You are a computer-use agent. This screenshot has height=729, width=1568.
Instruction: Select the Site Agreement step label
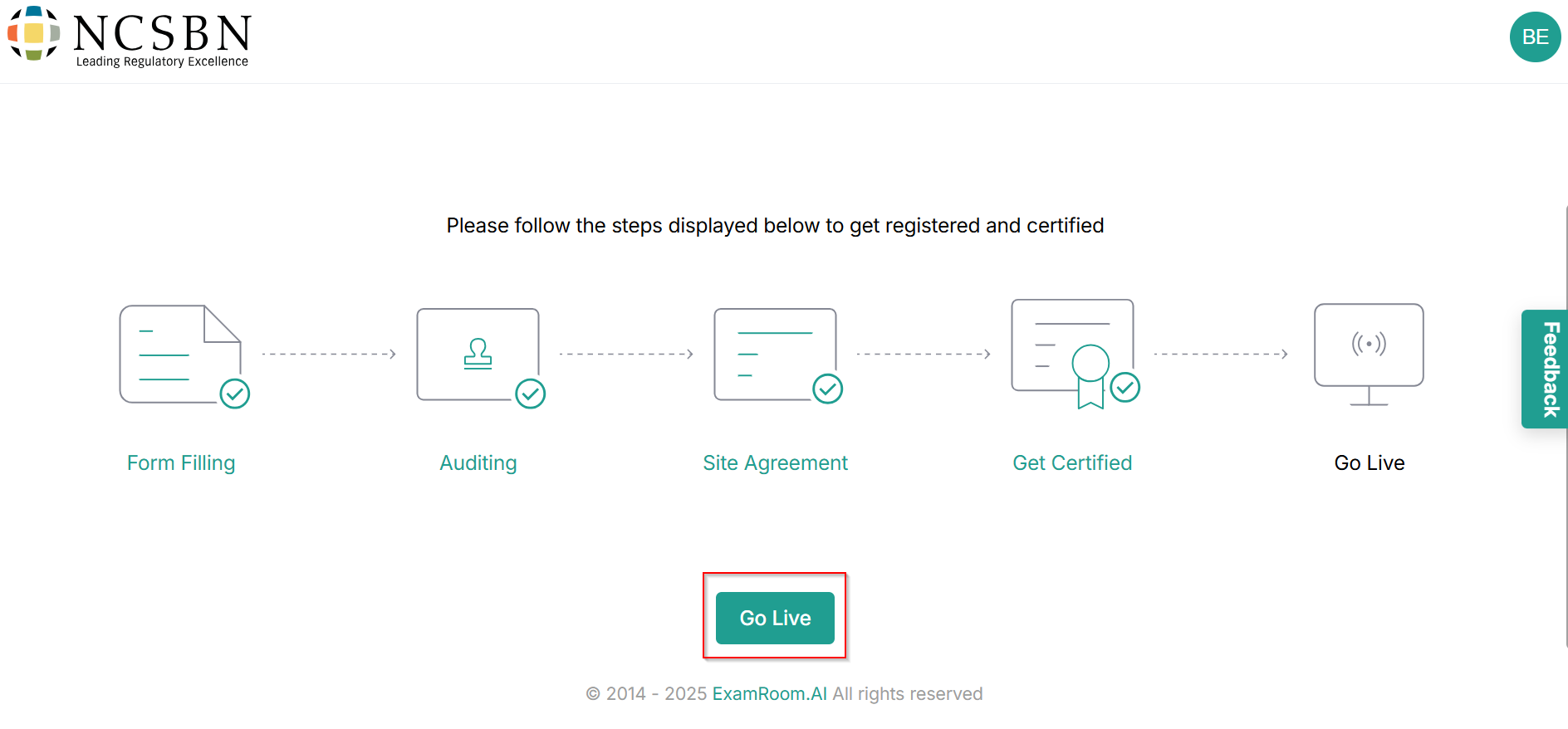775,463
